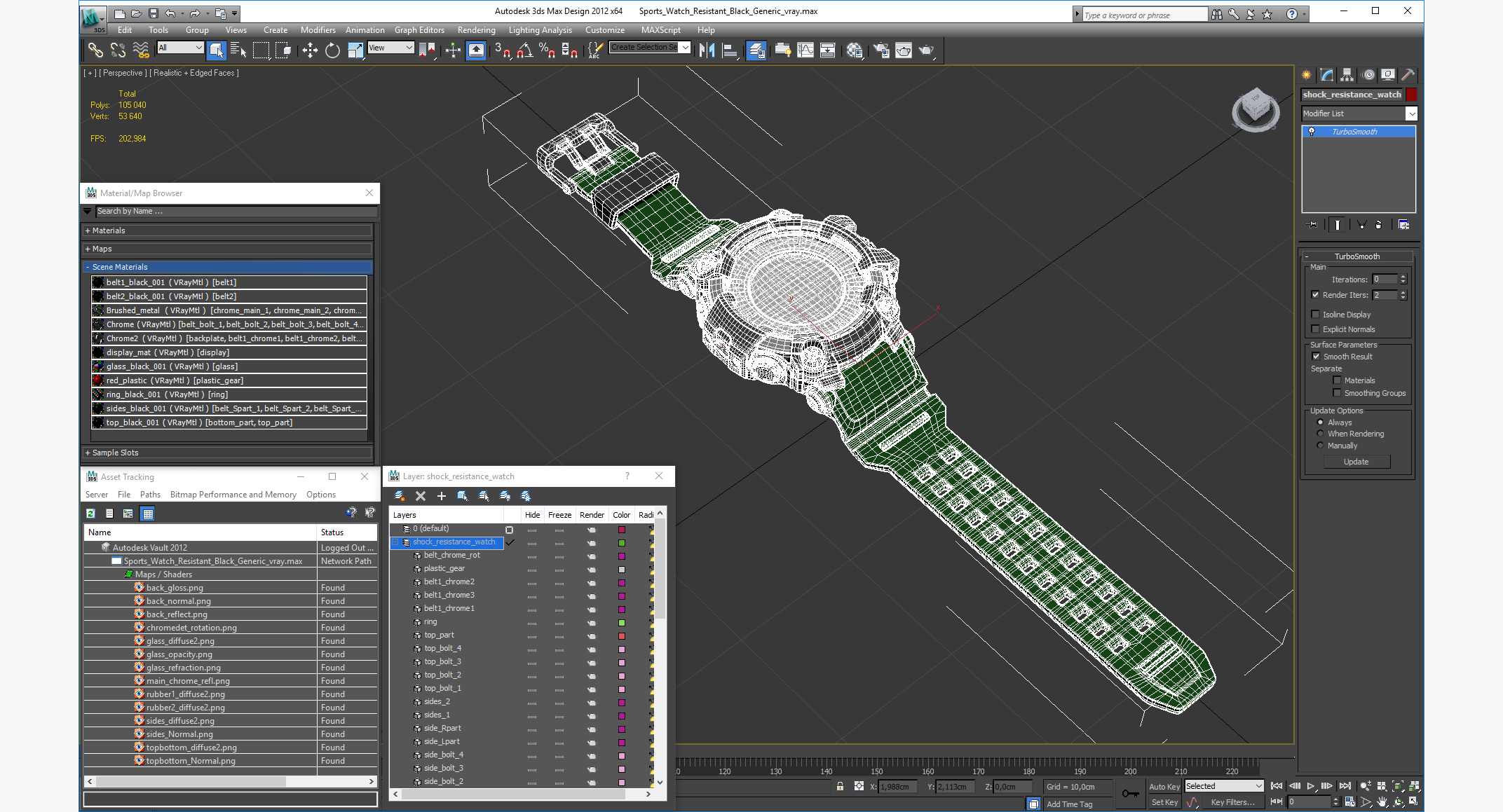Image resolution: width=1503 pixels, height=812 pixels.
Task: Check Separate by Materials checkbox
Action: (x=1337, y=380)
